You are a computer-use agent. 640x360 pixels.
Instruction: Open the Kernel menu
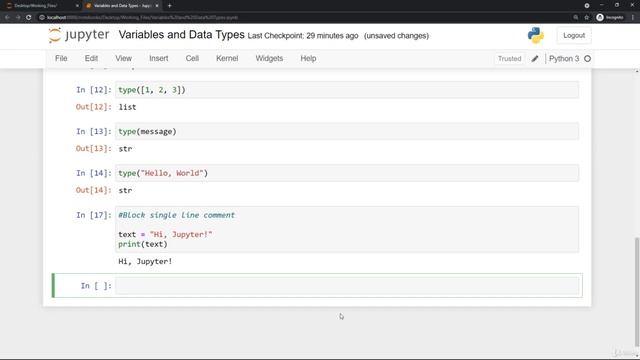point(227,58)
